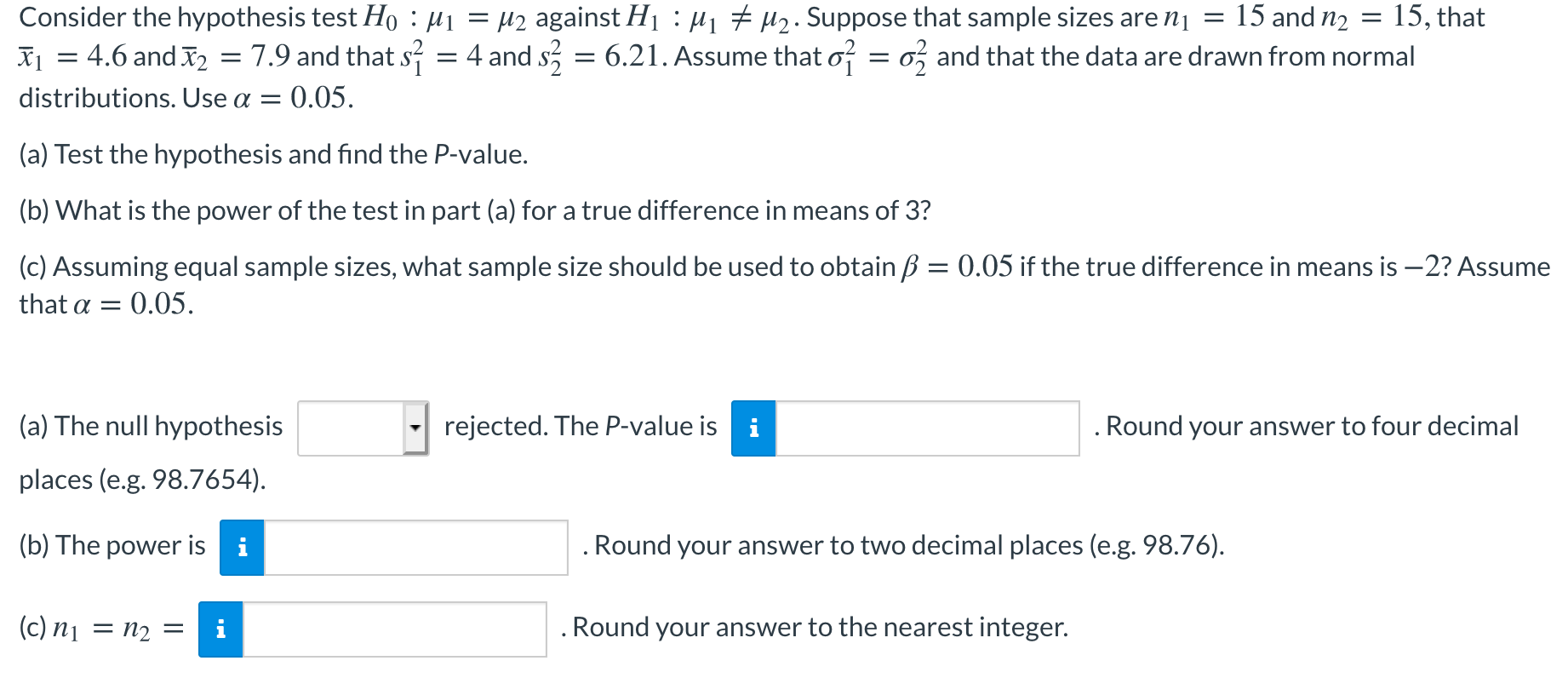Click the info icon beside P-value field

click(x=753, y=428)
